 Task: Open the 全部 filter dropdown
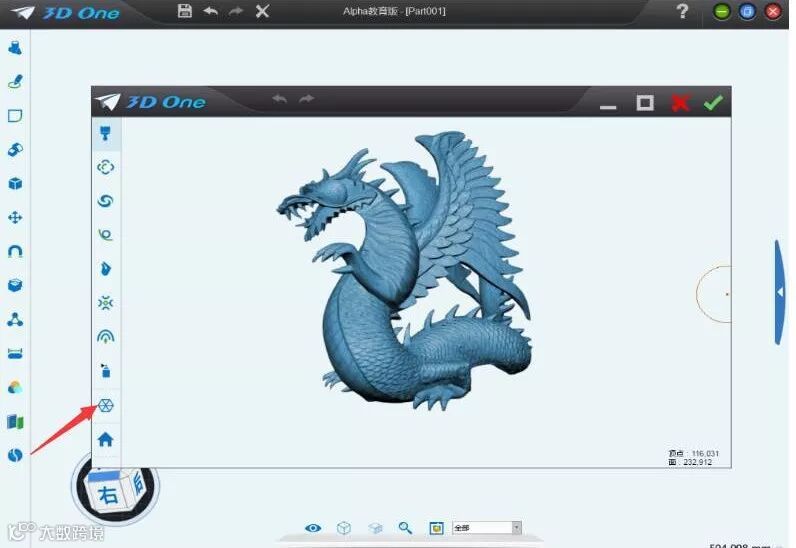click(x=486, y=528)
